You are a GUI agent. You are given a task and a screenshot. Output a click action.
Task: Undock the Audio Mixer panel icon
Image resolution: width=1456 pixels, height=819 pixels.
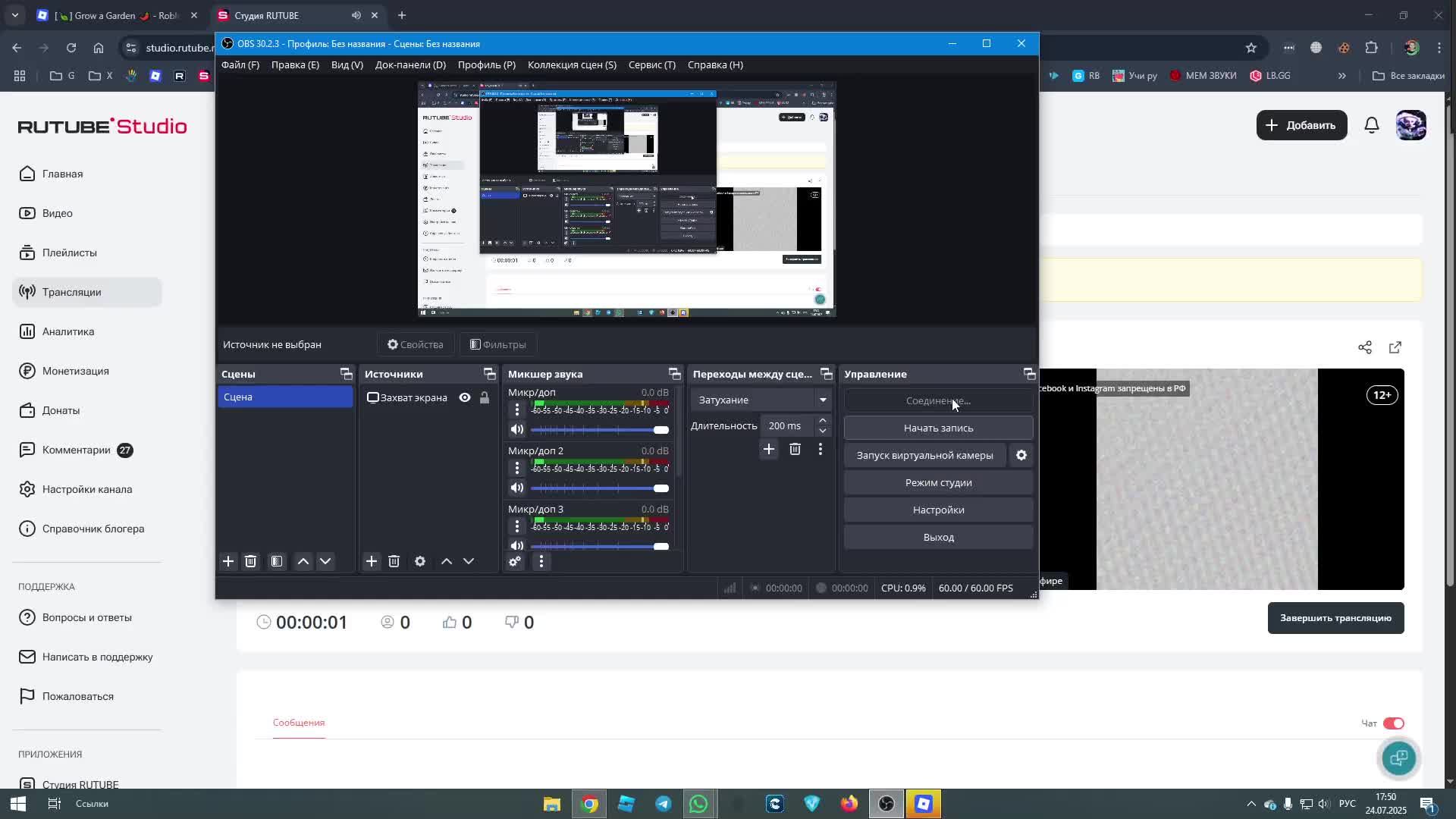point(674,374)
